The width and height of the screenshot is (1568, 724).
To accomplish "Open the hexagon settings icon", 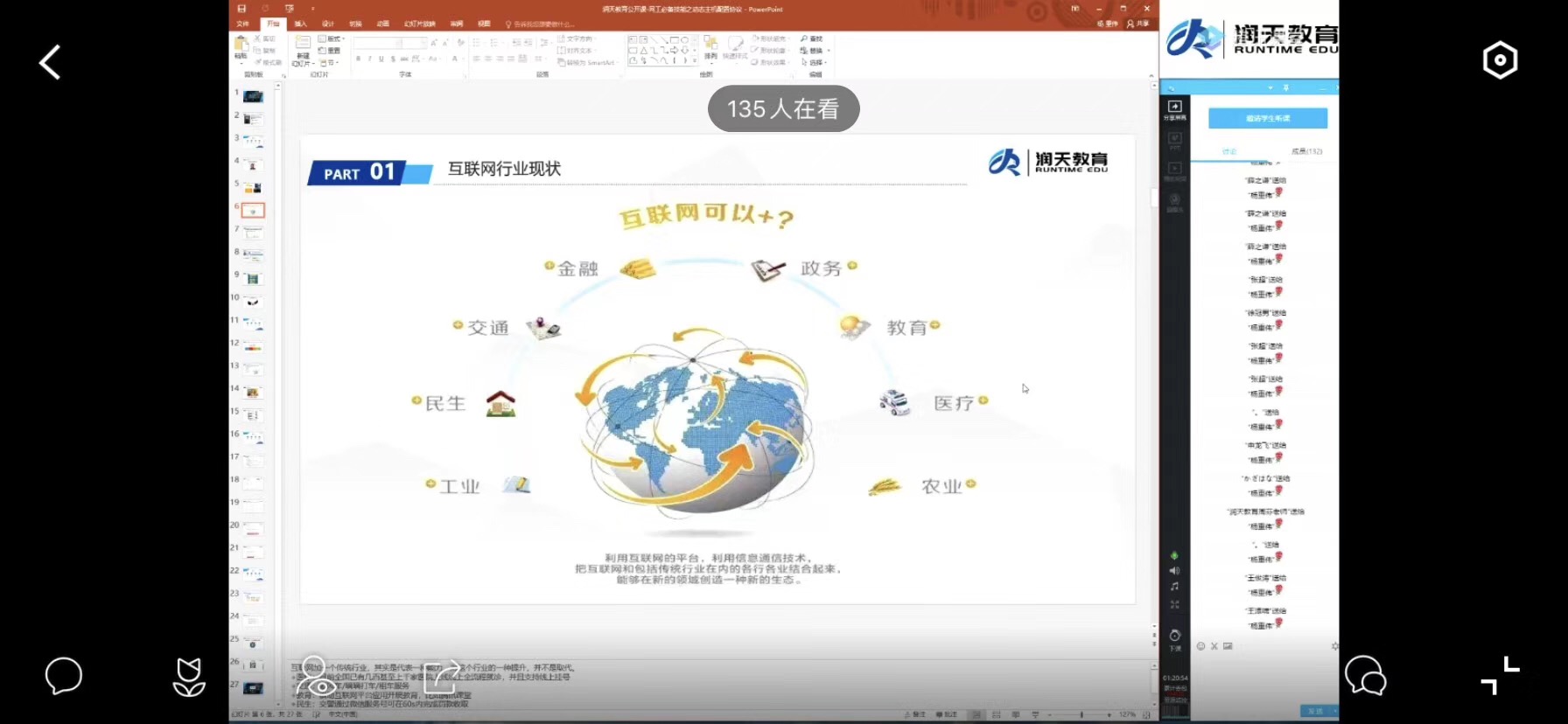I will [x=1500, y=60].
